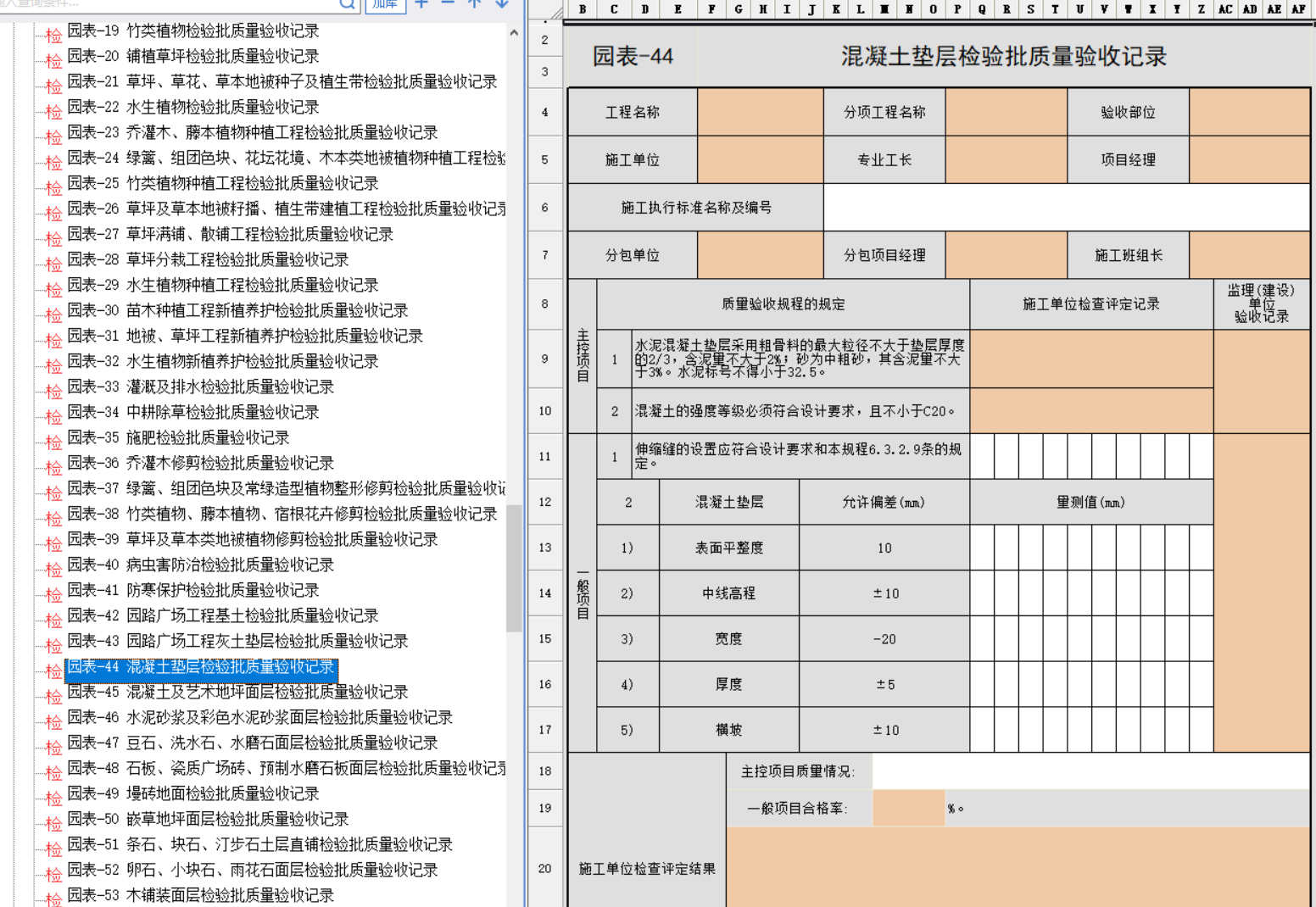Click the search magnifier icon

point(348,4)
